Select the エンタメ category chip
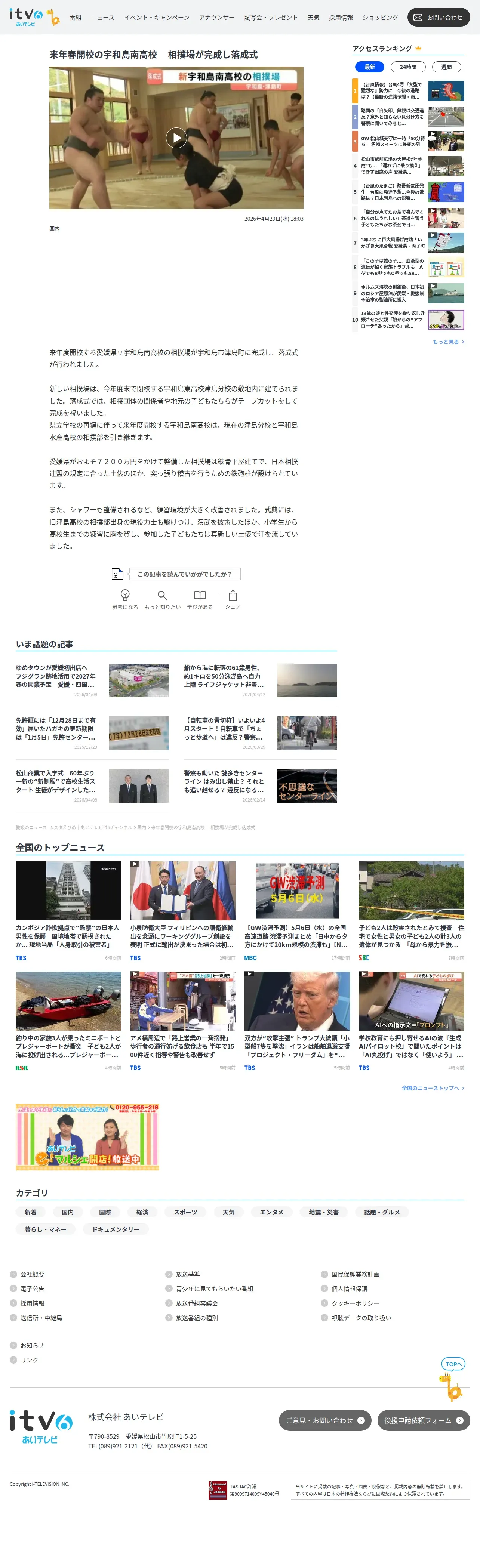This screenshot has height=1568, width=480. tap(272, 1212)
